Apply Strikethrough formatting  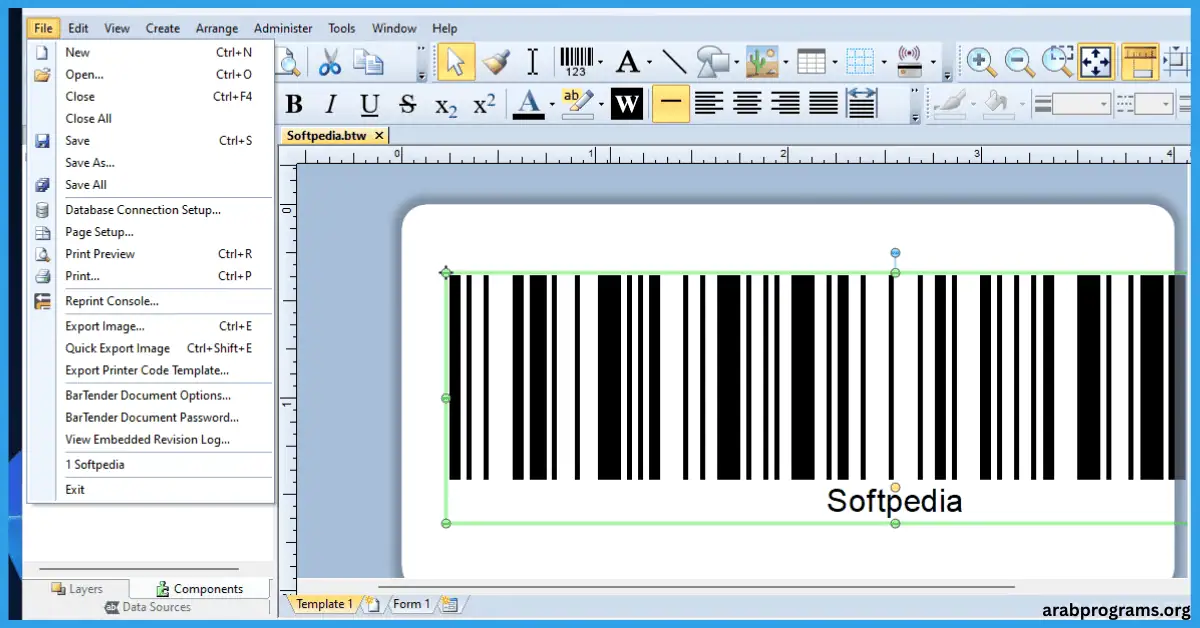407,104
